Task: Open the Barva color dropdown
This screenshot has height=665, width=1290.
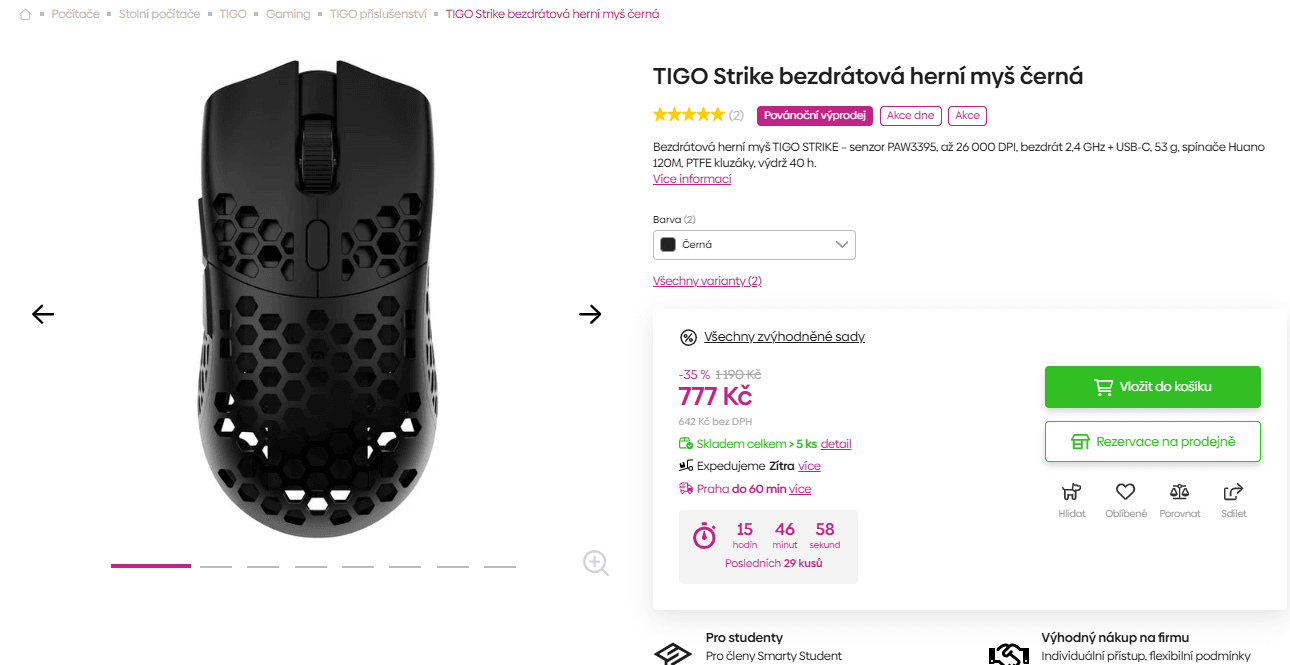Action: (x=754, y=245)
